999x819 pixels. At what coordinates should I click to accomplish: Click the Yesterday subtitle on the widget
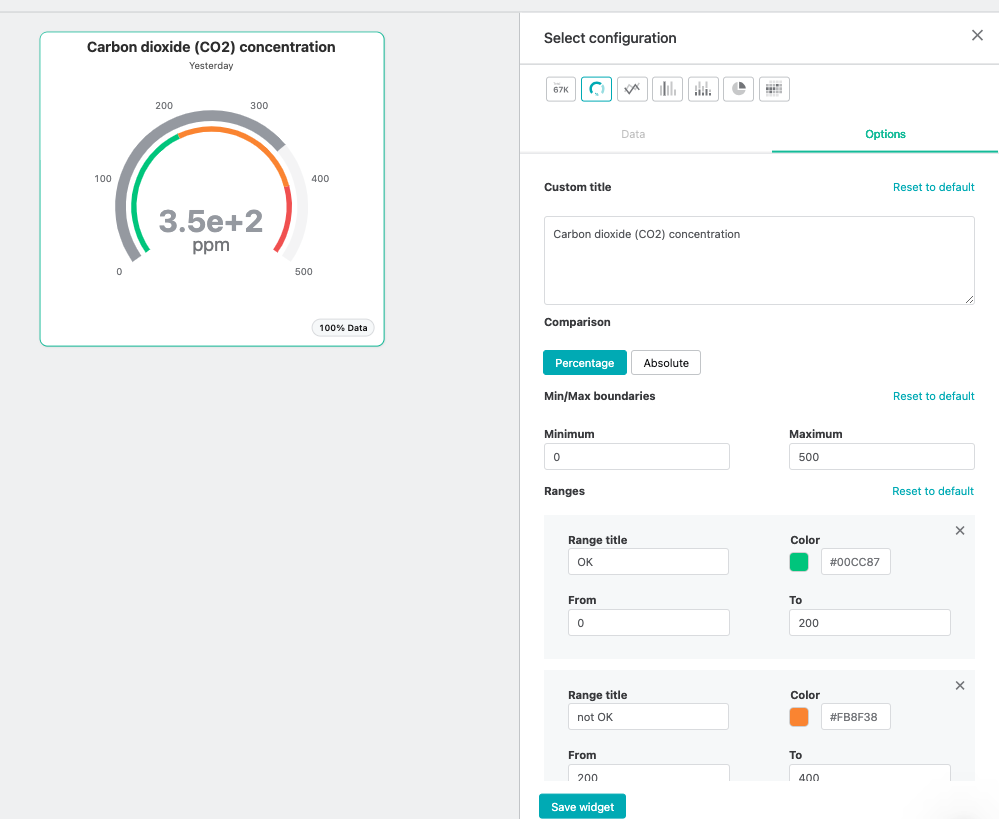[x=211, y=66]
